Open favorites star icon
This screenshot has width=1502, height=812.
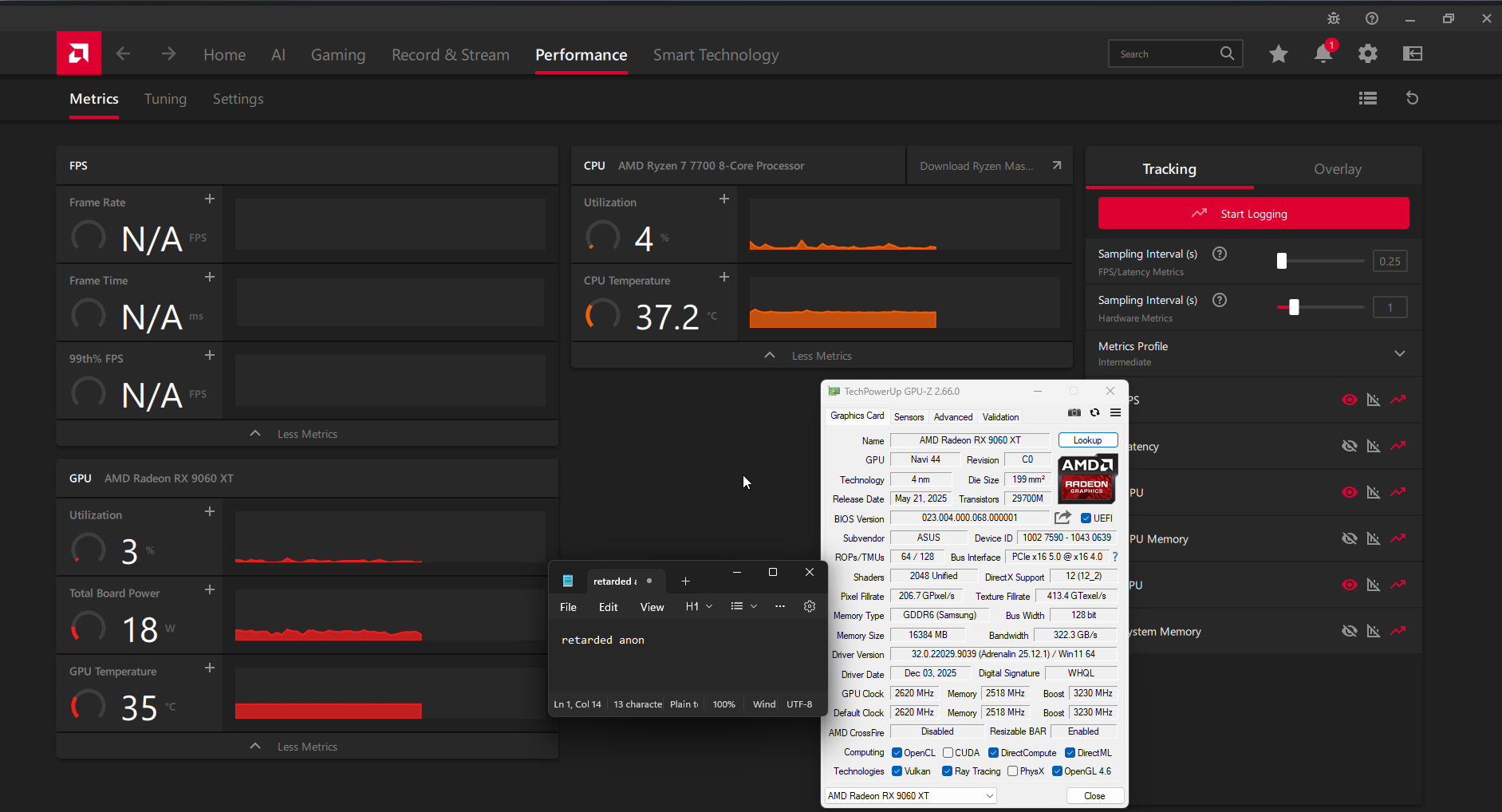(x=1279, y=53)
